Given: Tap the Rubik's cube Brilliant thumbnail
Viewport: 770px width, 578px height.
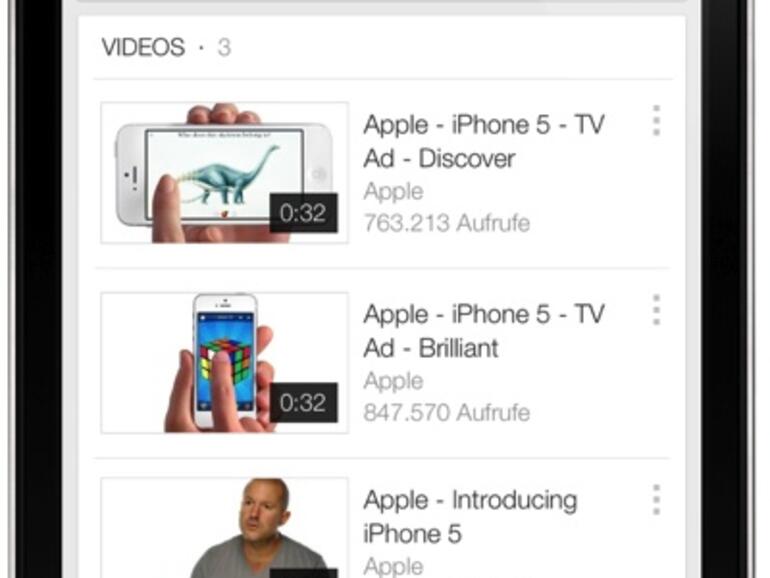Looking at the screenshot, I should click(224, 363).
